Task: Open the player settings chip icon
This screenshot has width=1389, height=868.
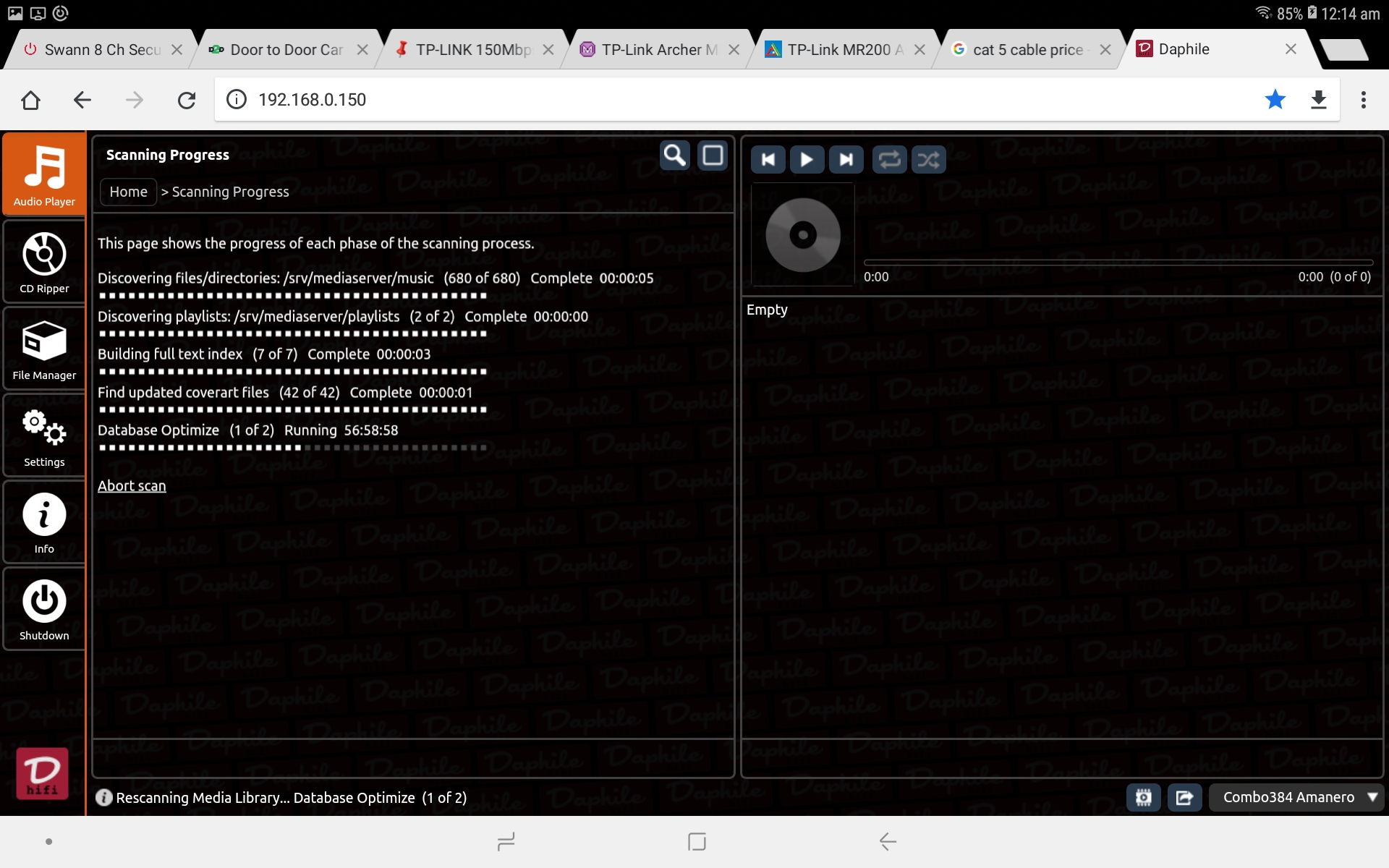Action: pos(1144,797)
